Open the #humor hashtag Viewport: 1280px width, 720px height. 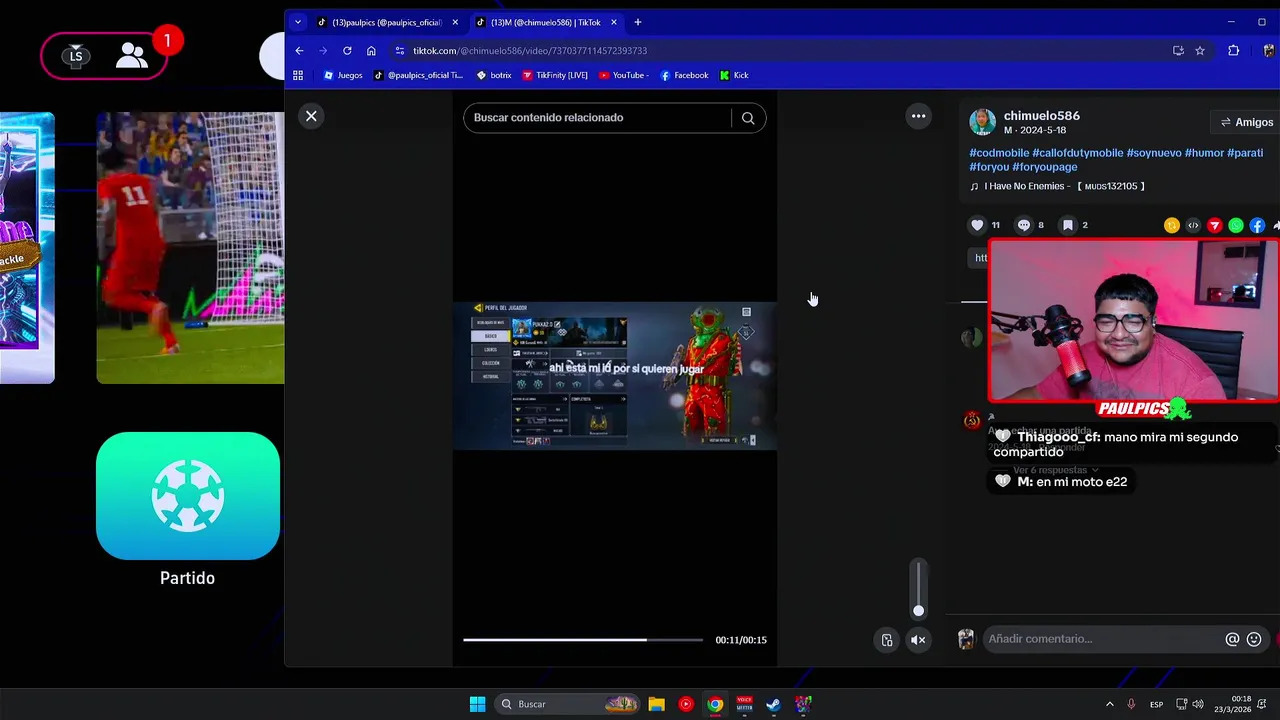point(1204,153)
